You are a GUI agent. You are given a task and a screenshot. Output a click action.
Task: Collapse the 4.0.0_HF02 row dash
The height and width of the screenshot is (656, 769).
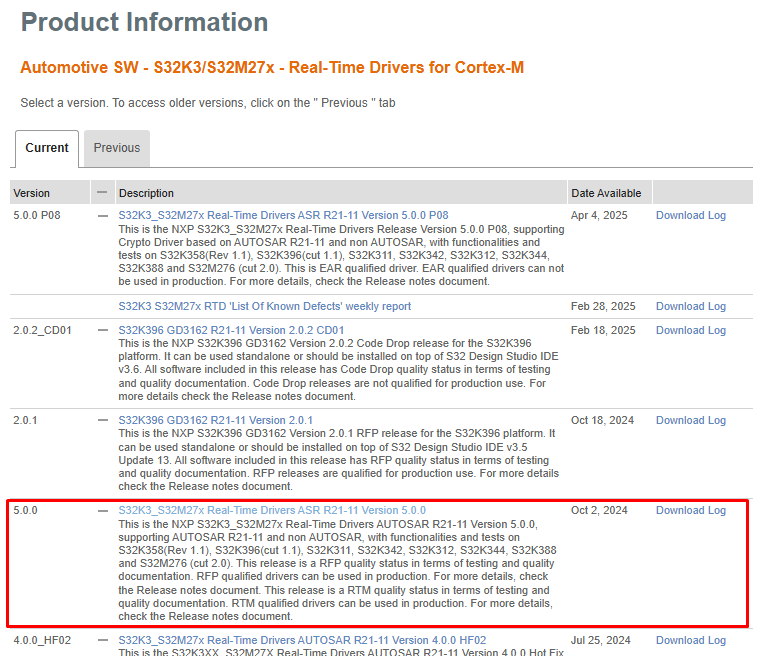[x=102, y=640]
